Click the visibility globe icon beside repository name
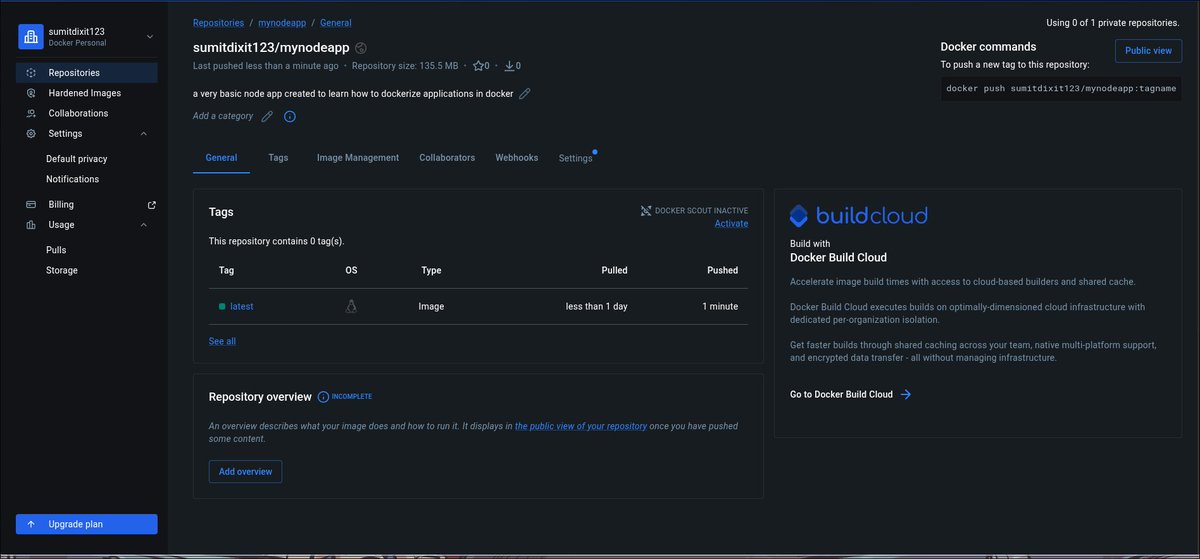The image size is (1200, 559). pos(361,47)
